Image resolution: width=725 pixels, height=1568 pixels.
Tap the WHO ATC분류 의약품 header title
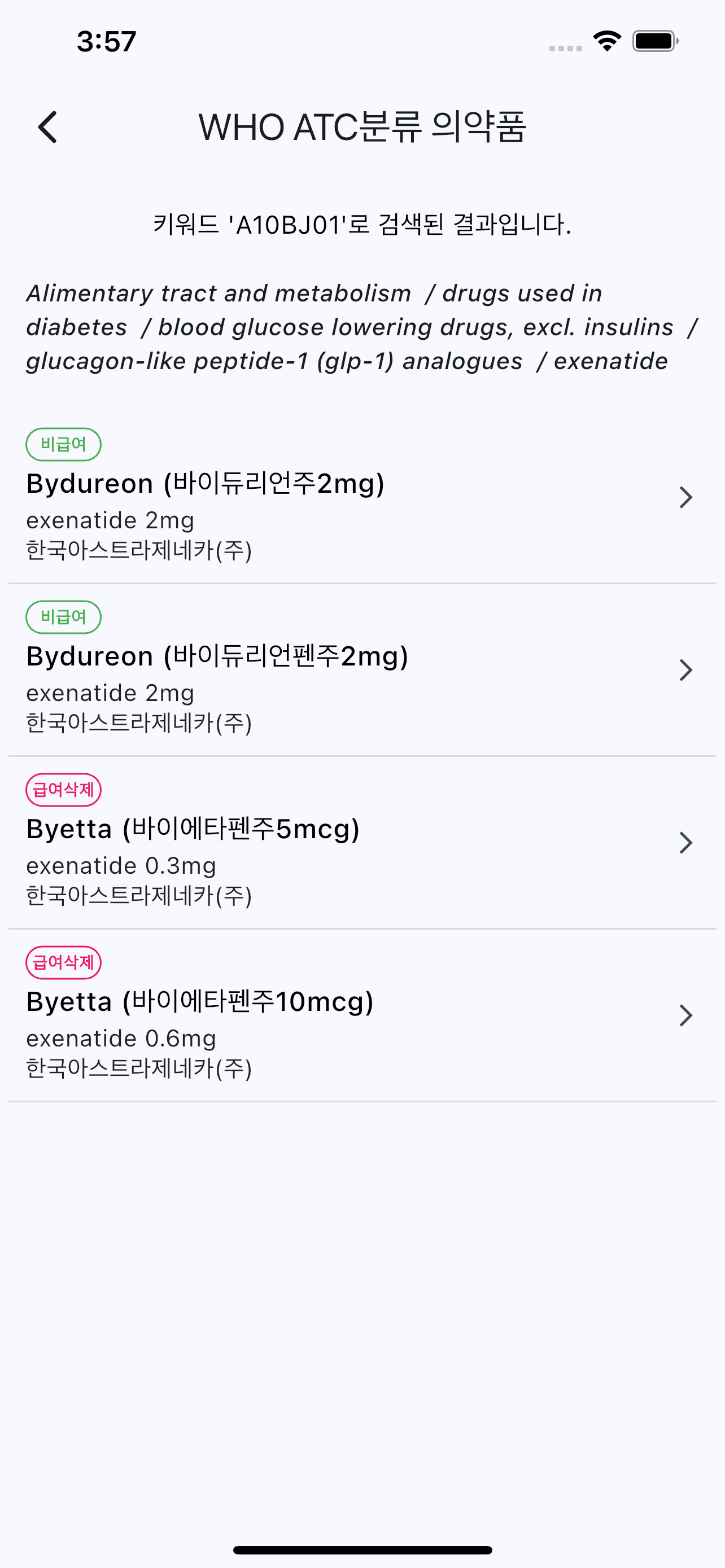tap(362, 127)
